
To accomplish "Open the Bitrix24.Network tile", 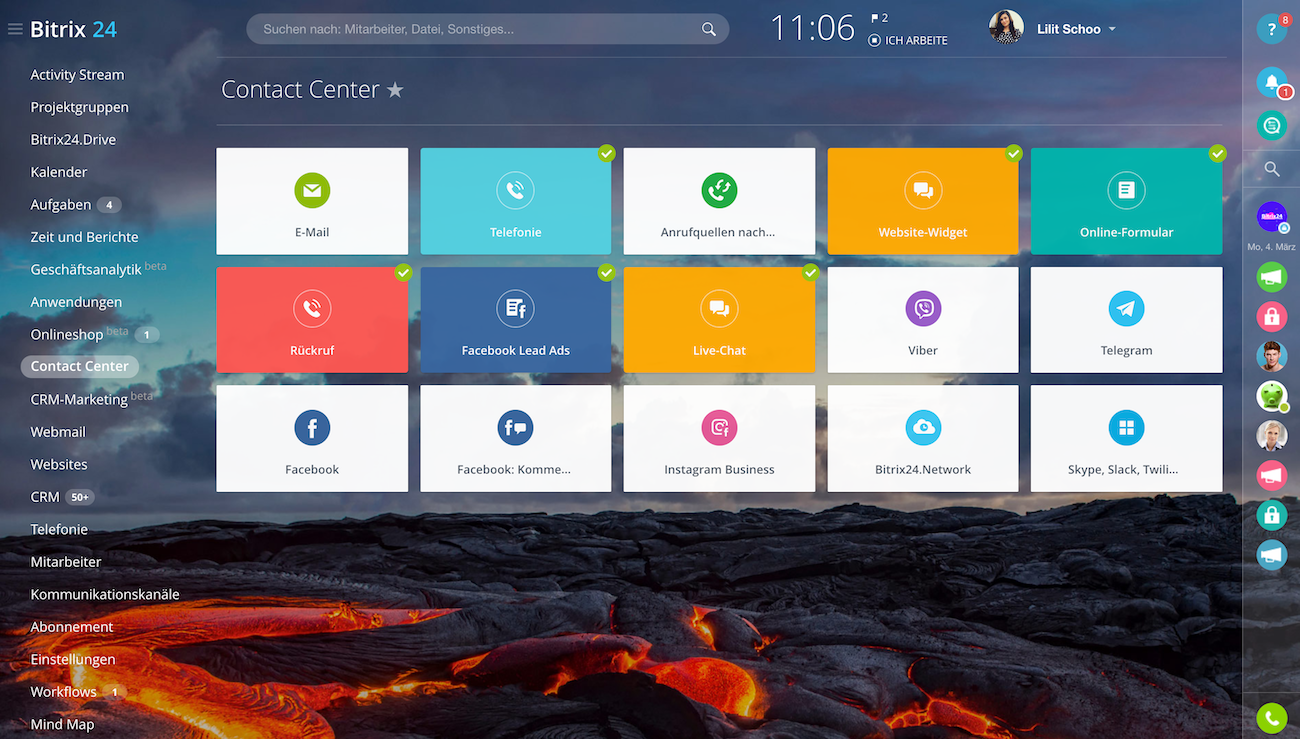I will click(923, 439).
